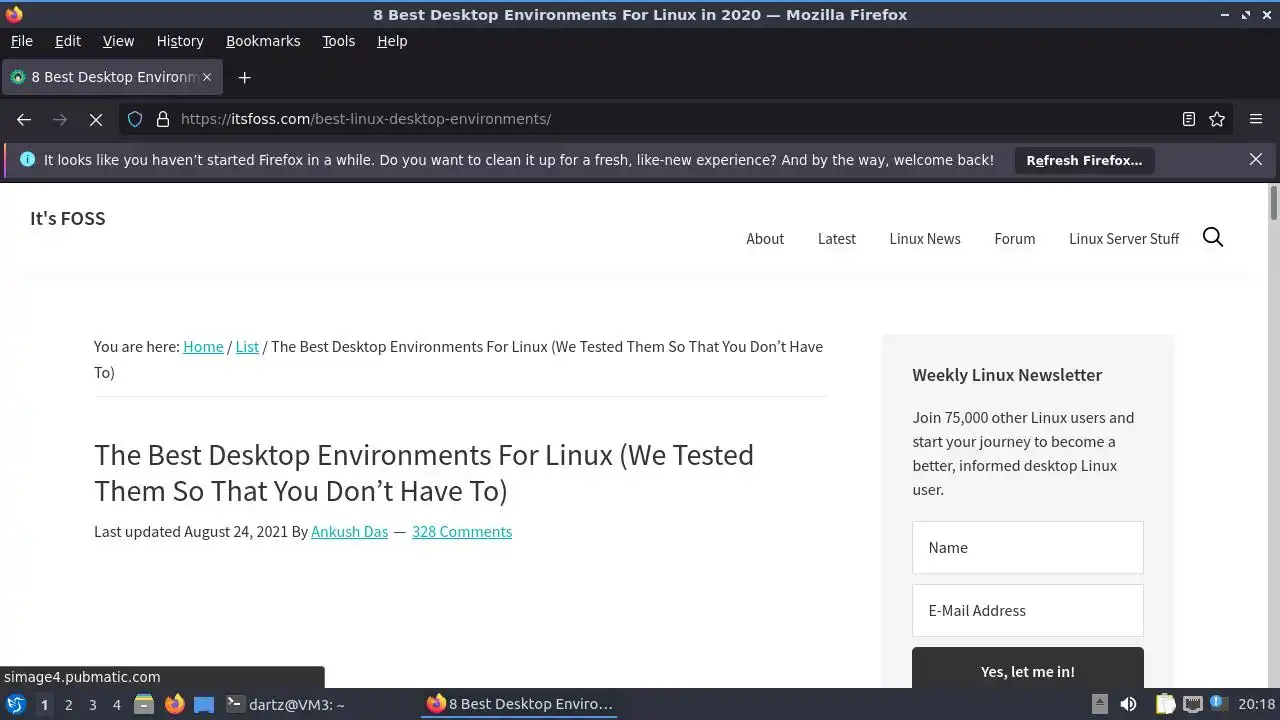Click the site security padlock icon
Viewport: 1280px width, 720px height.
163,119
